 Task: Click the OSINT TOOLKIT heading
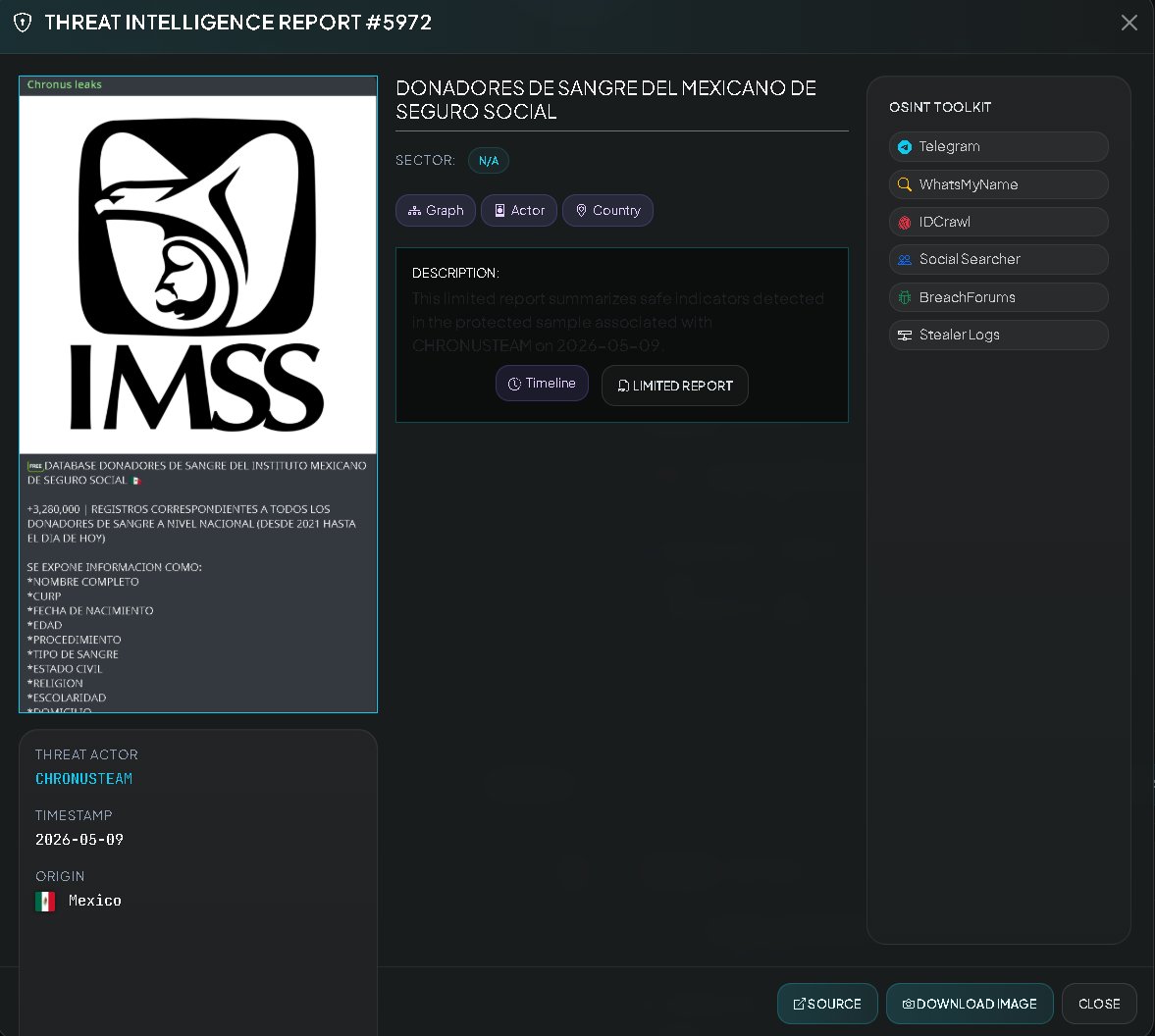[940, 108]
